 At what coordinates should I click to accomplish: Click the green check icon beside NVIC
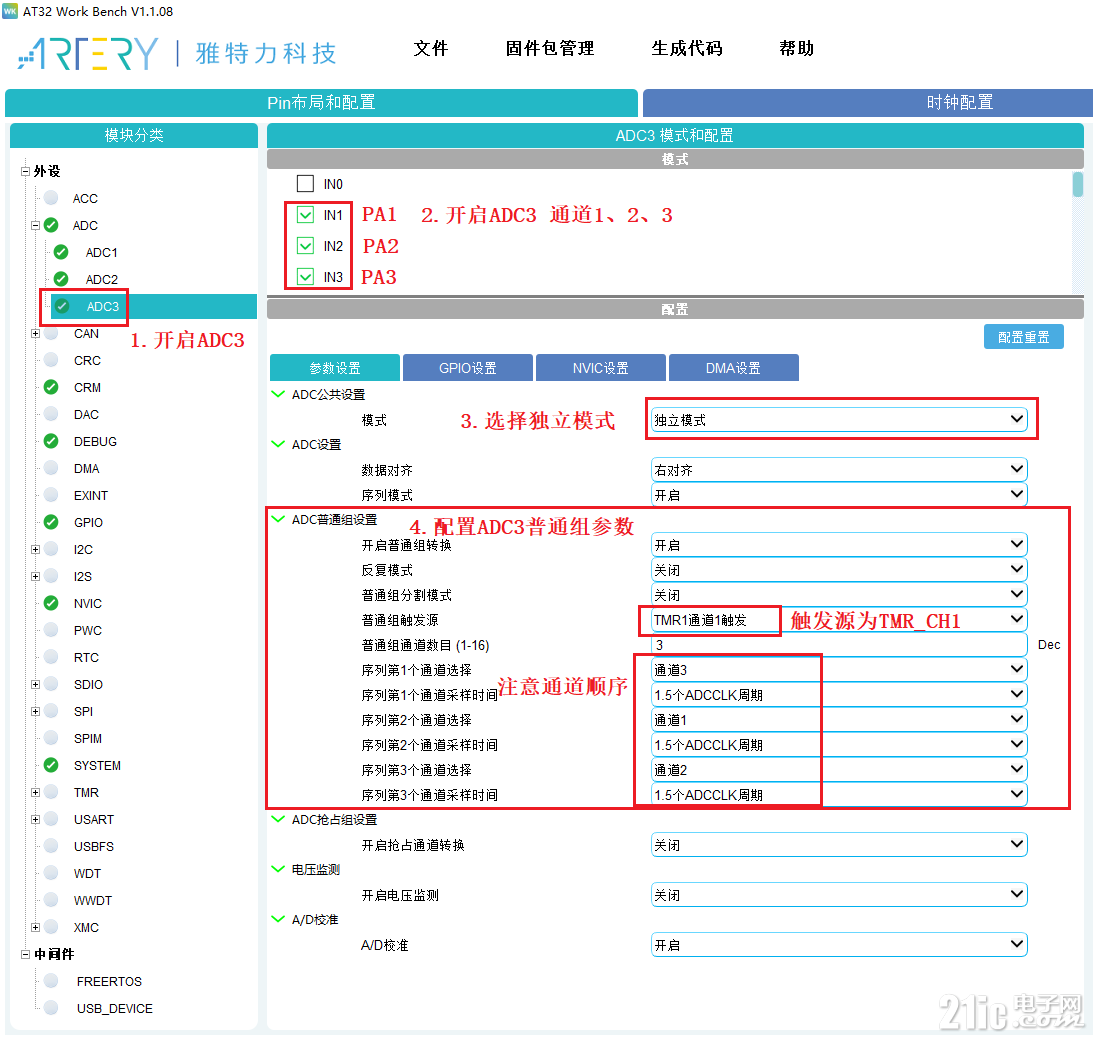click(51, 603)
